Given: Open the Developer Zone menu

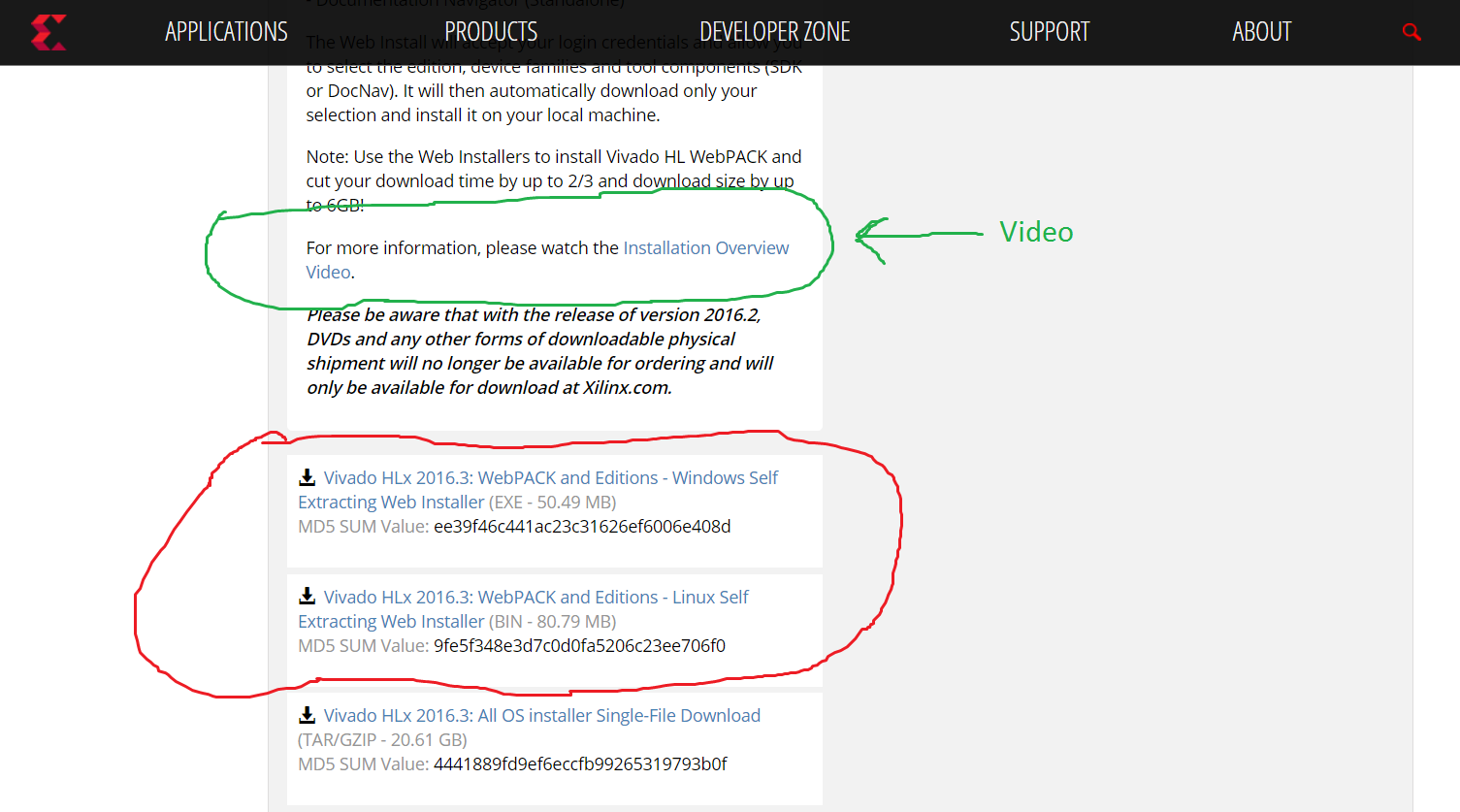Looking at the screenshot, I should [x=775, y=32].
